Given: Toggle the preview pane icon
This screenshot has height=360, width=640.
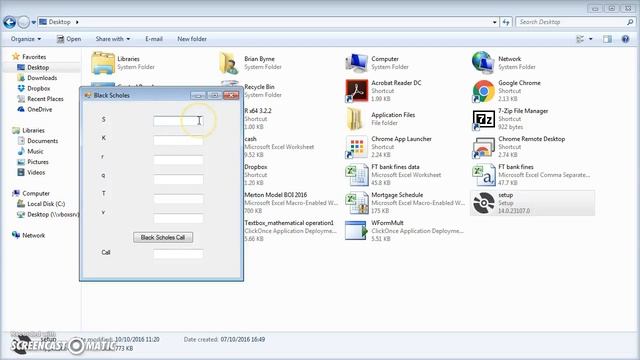Looking at the screenshot, I should (607, 39).
